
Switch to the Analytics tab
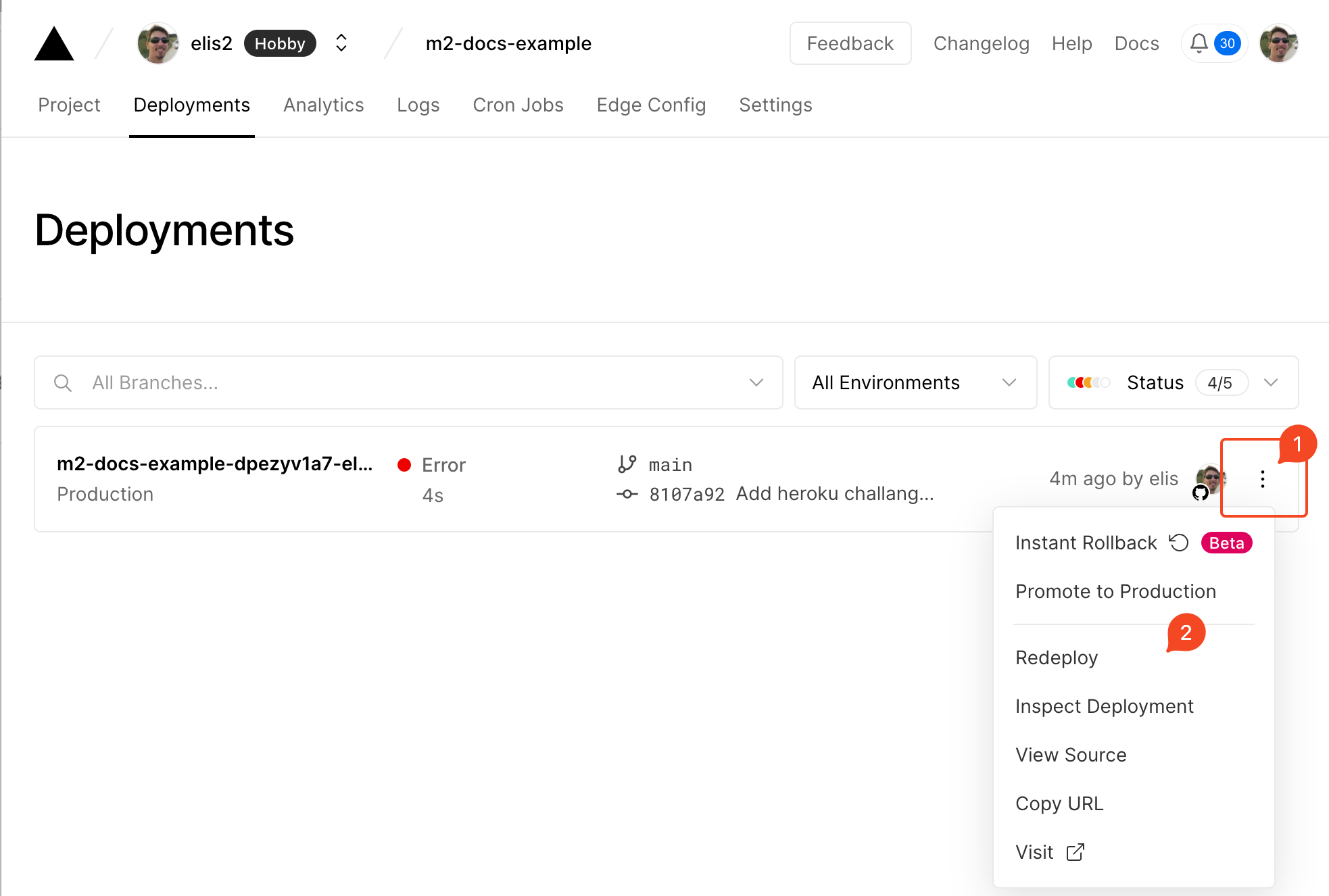pos(323,105)
